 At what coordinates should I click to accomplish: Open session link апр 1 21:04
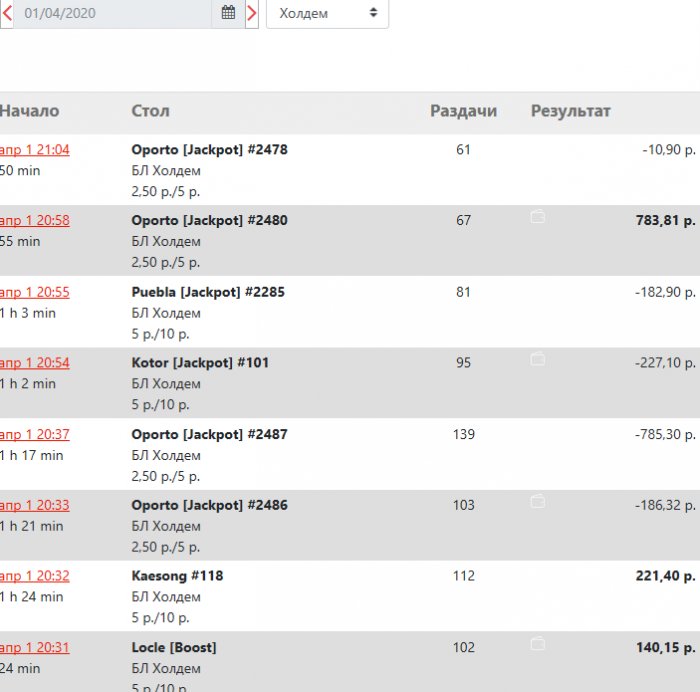click(35, 150)
